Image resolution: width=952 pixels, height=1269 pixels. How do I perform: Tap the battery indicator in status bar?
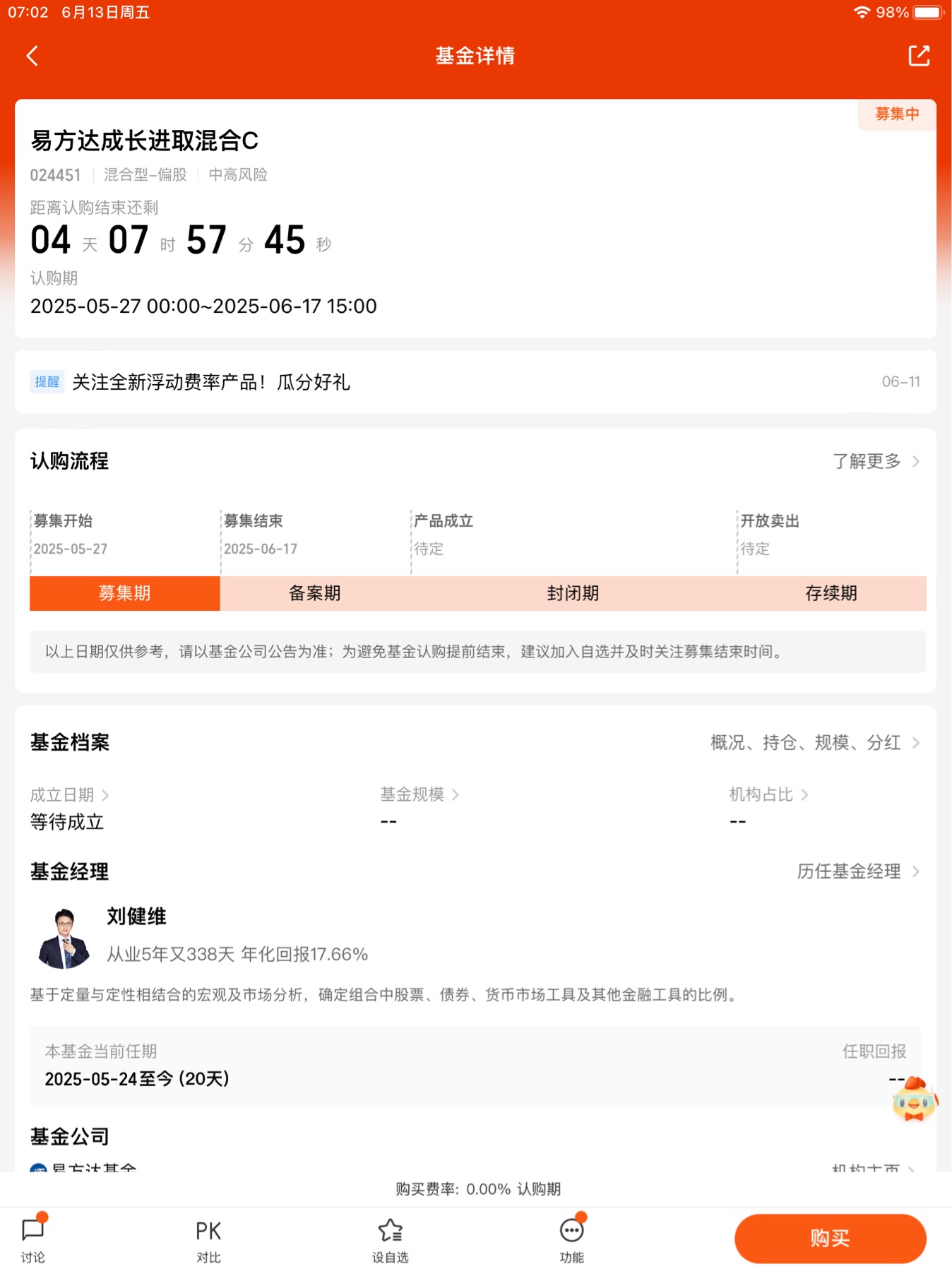(929, 12)
